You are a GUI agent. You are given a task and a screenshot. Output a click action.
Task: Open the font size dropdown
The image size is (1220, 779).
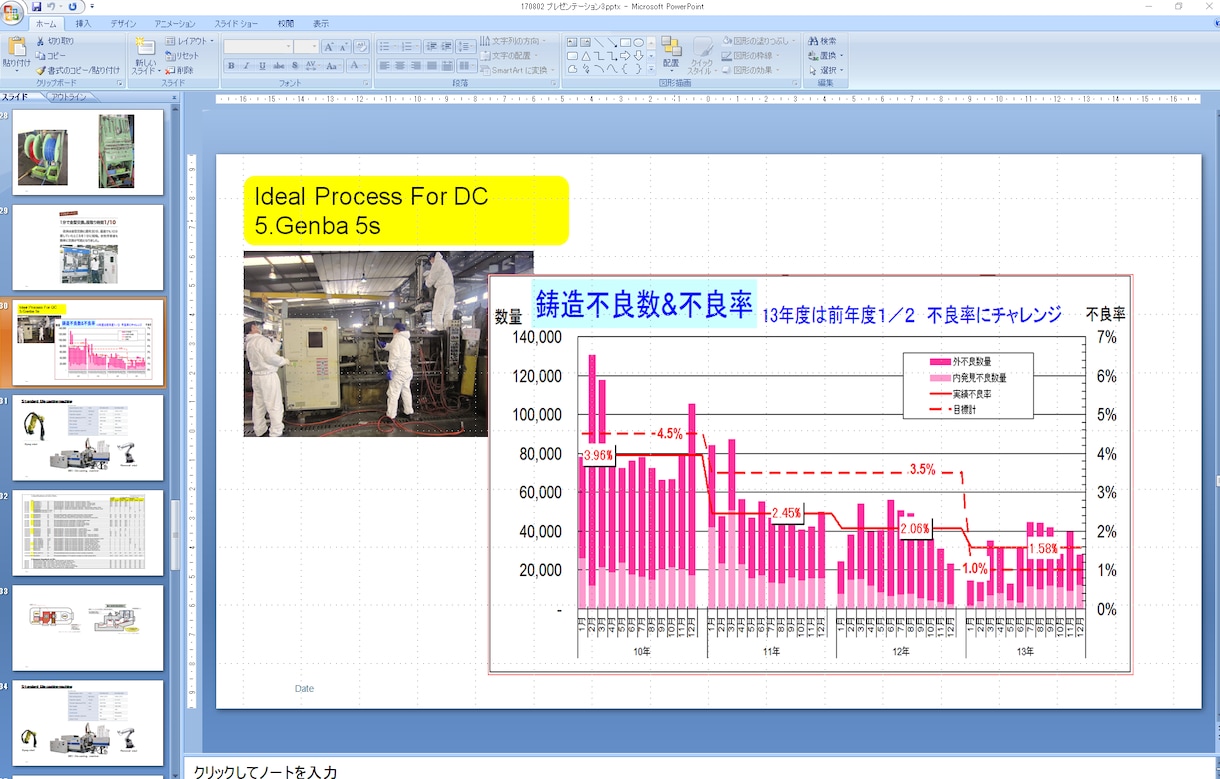tap(313, 46)
